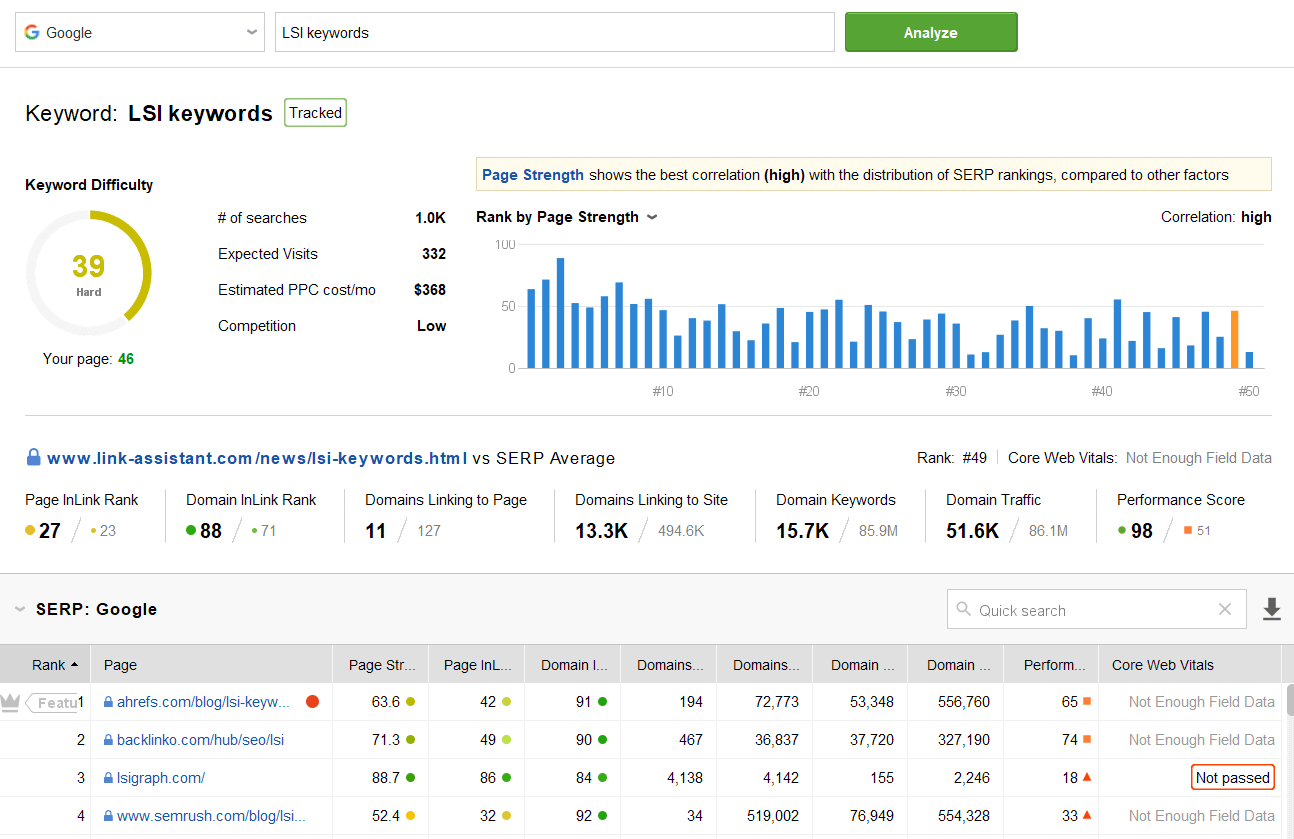
Task: Click the Domain Keywords value 15.7K
Action: pos(803,531)
